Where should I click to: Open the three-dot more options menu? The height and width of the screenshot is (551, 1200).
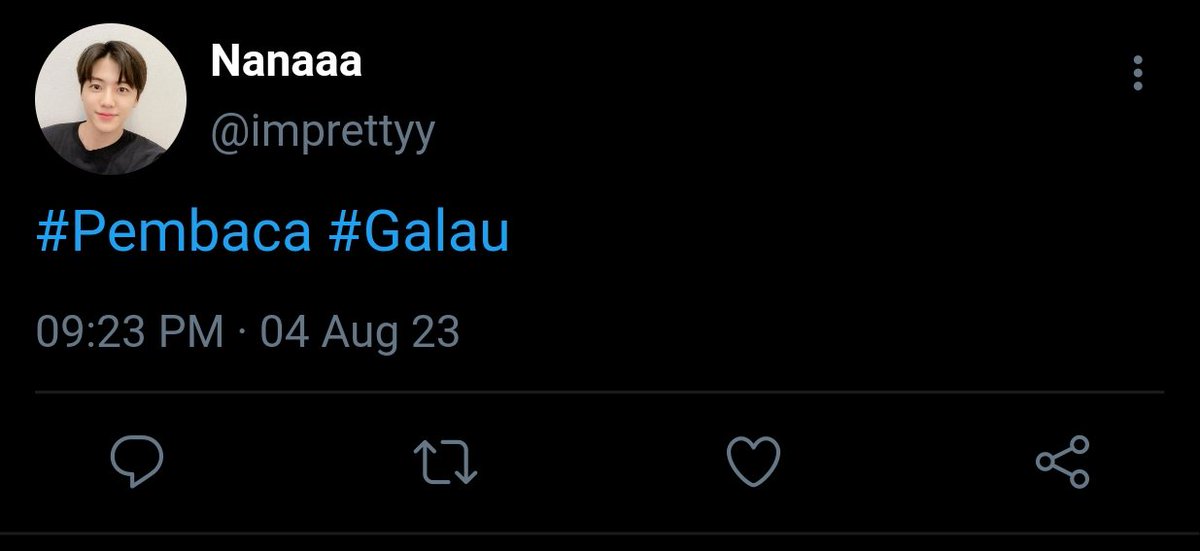pyautogui.click(x=1137, y=75)
